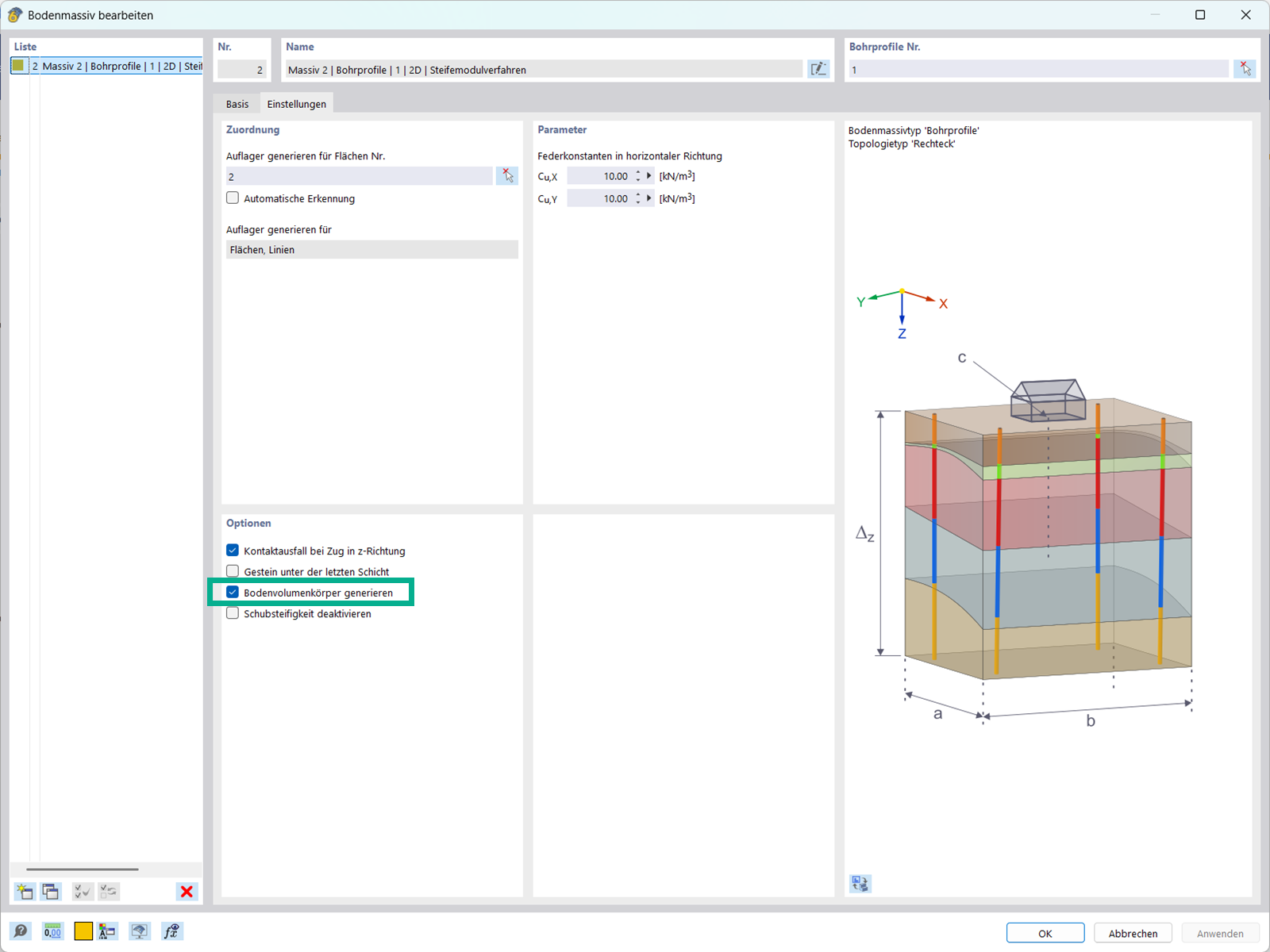Viewport: 1270px width, 952px height.
Task: Click the Abbrechen button
Action: coord(1133,933)
